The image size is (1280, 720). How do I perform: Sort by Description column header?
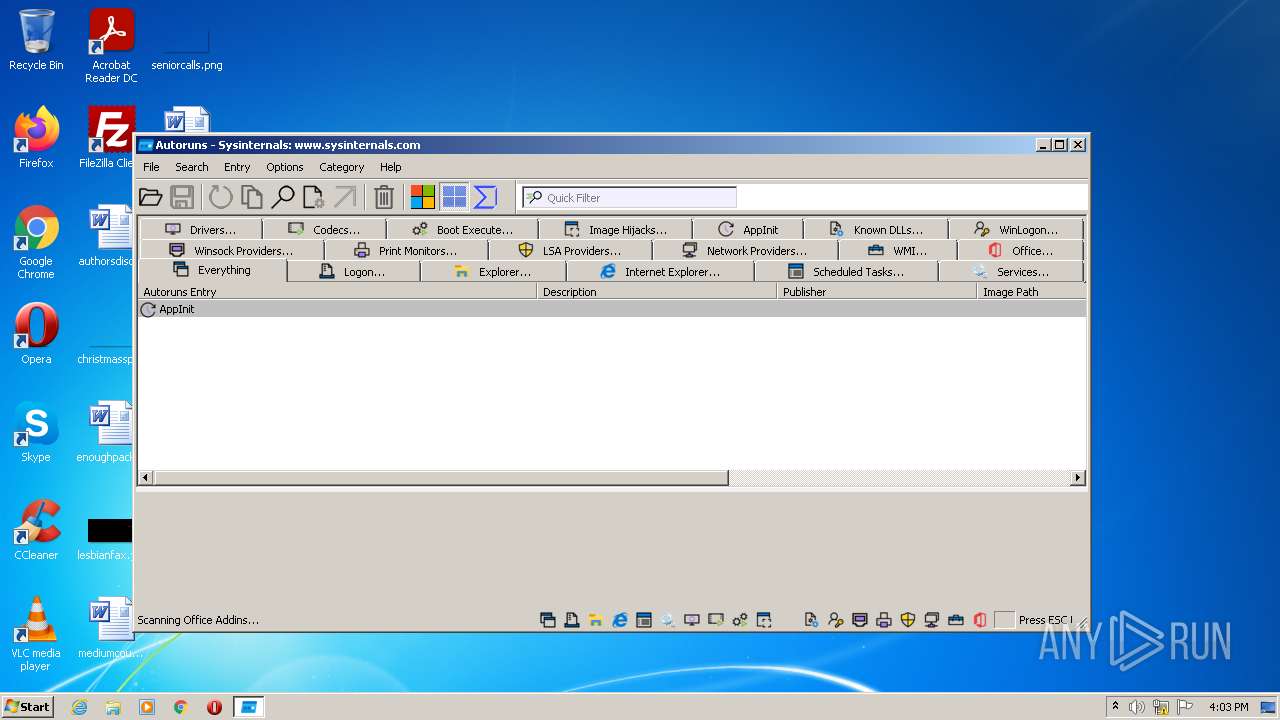[657, 292]
